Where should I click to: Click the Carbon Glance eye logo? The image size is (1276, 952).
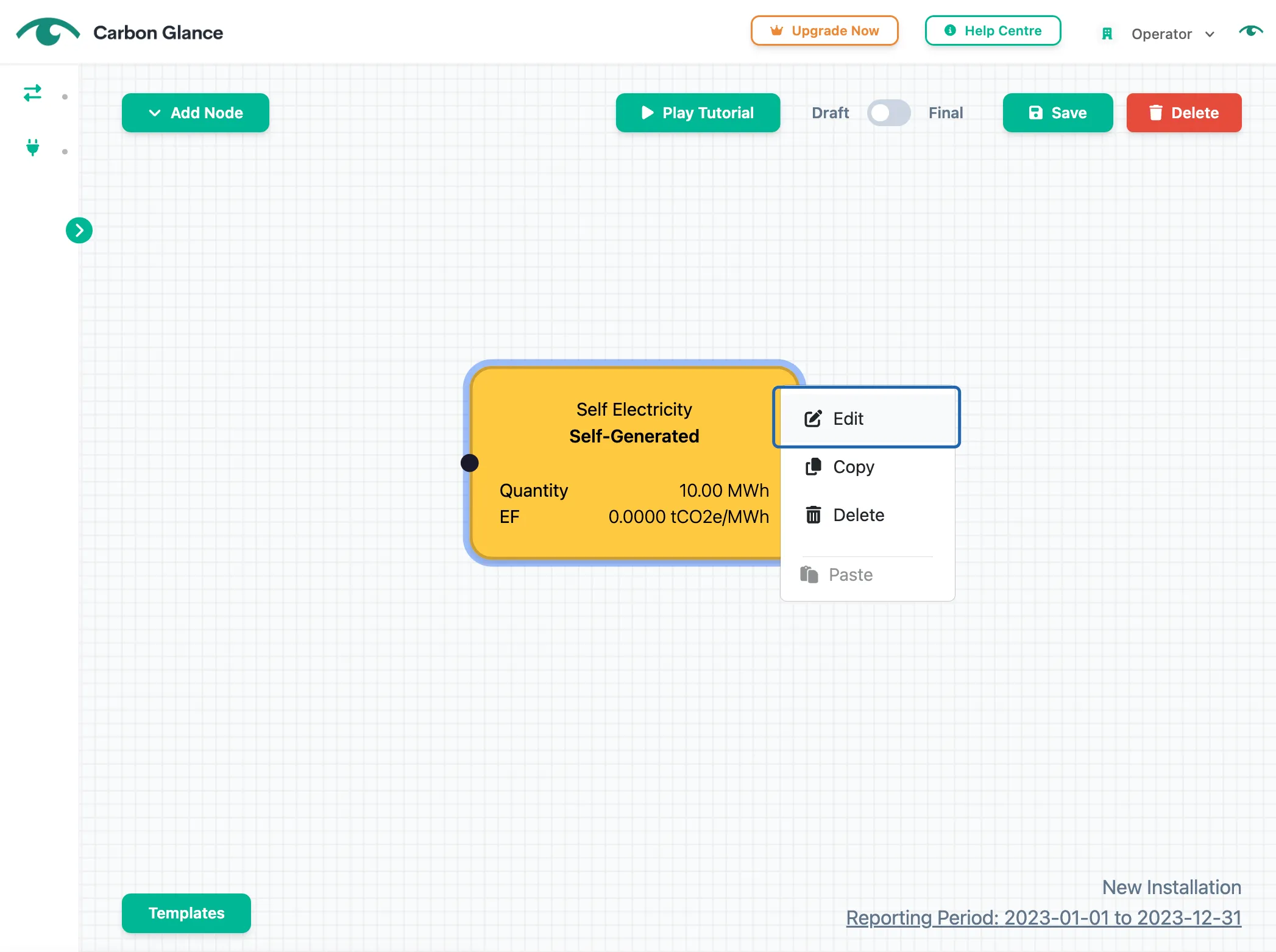48,32
